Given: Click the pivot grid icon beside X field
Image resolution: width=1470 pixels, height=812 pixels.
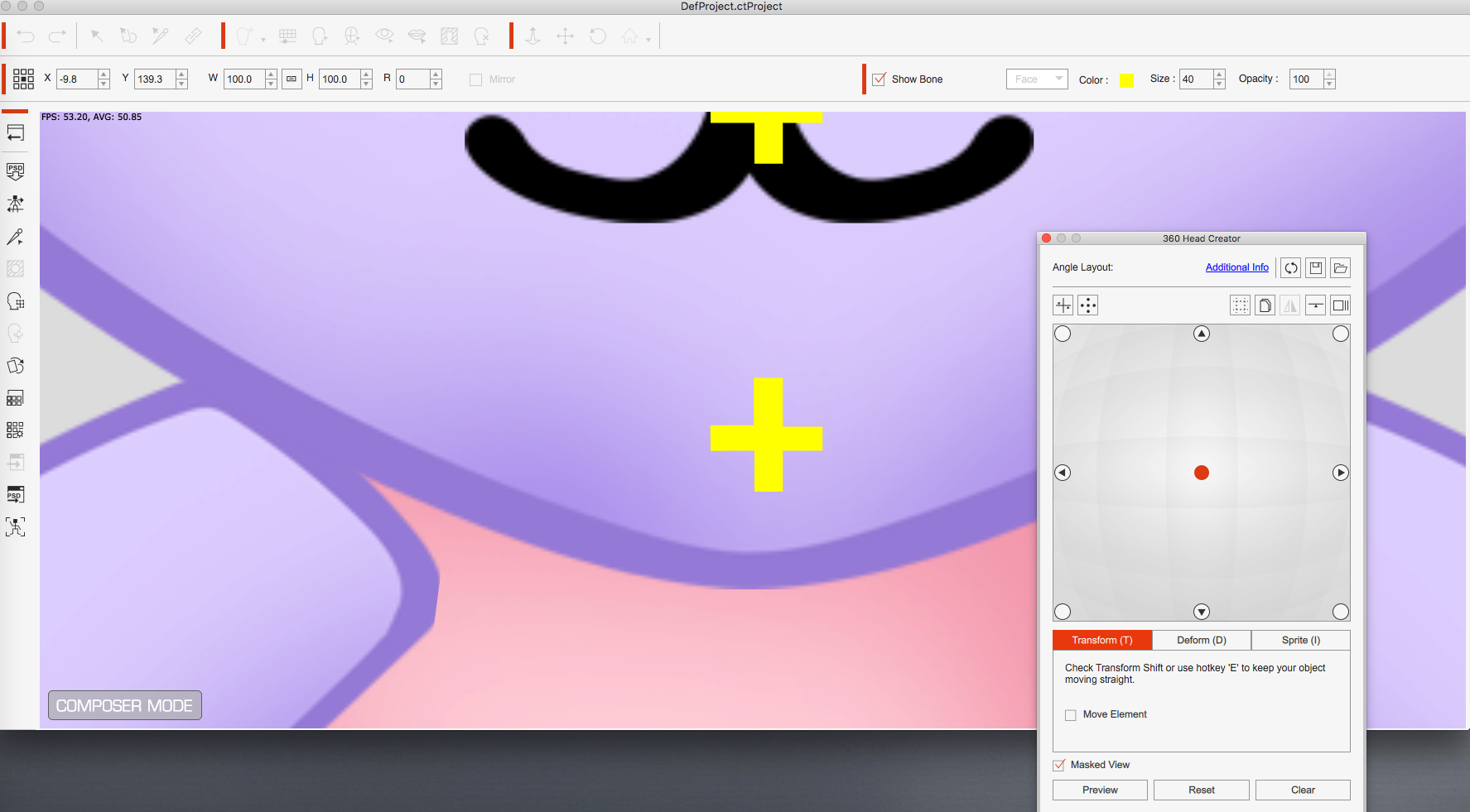Looking at the screenshot, I should [23, 79].
